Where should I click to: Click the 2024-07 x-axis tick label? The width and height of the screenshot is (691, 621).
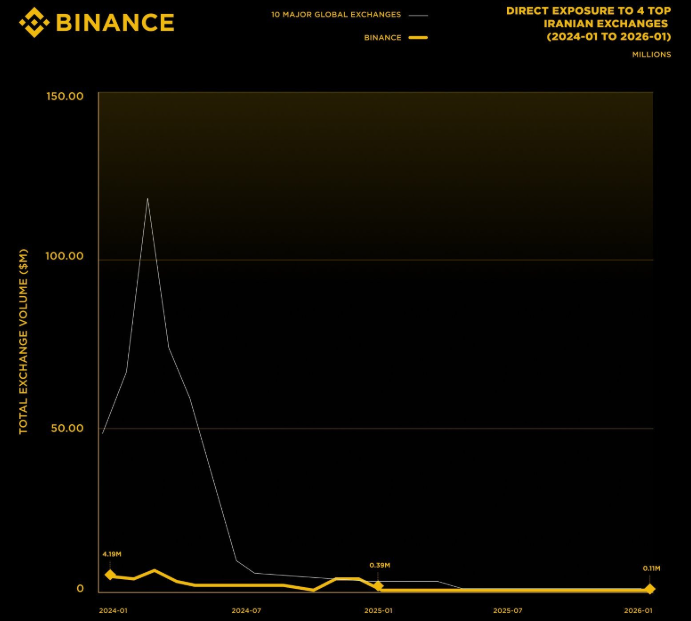click(x=246, y=610)
